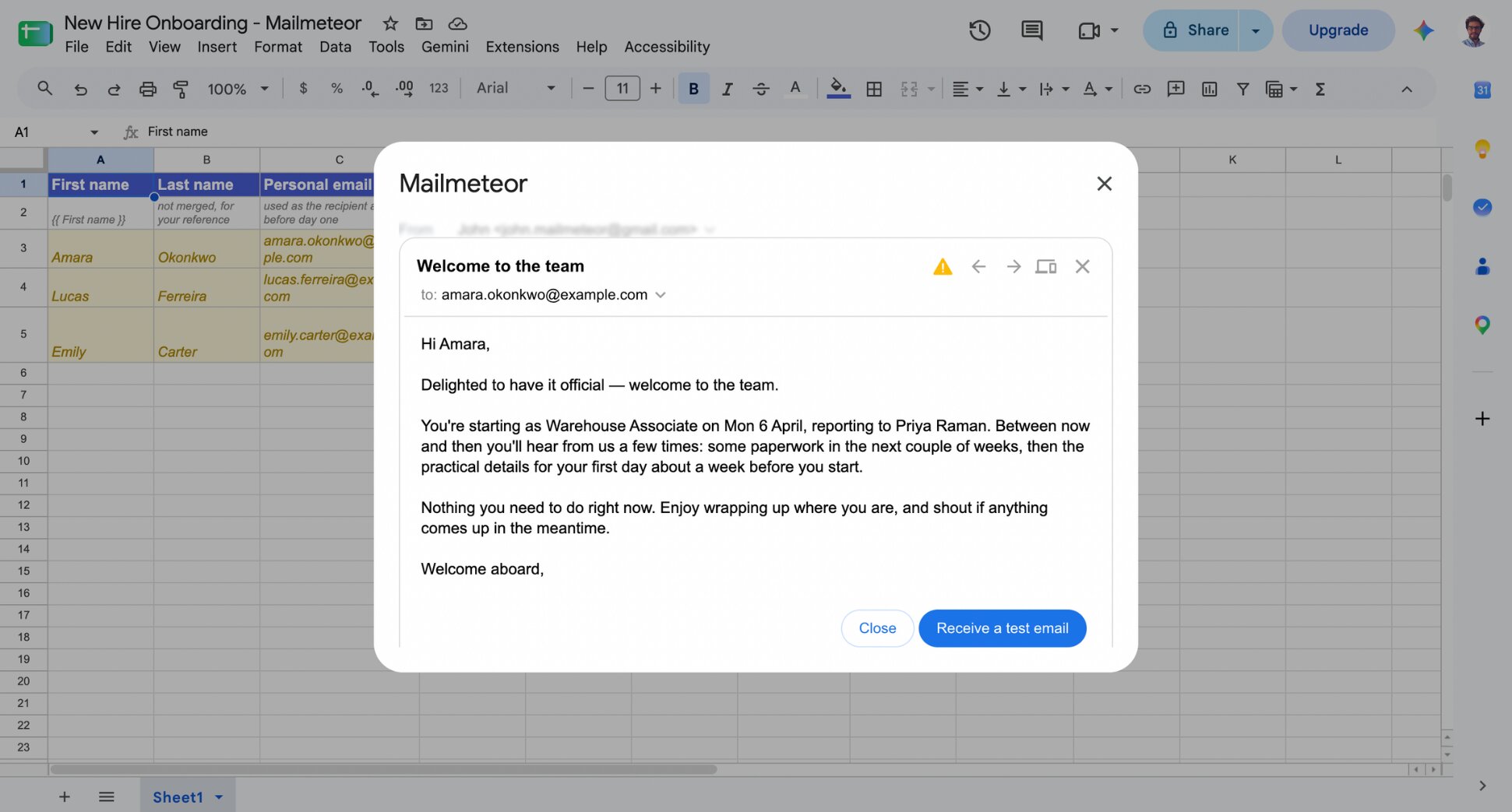This screenshot has height=812, width=1512.
Task: Open the Format menu
Action: [277, 47]
